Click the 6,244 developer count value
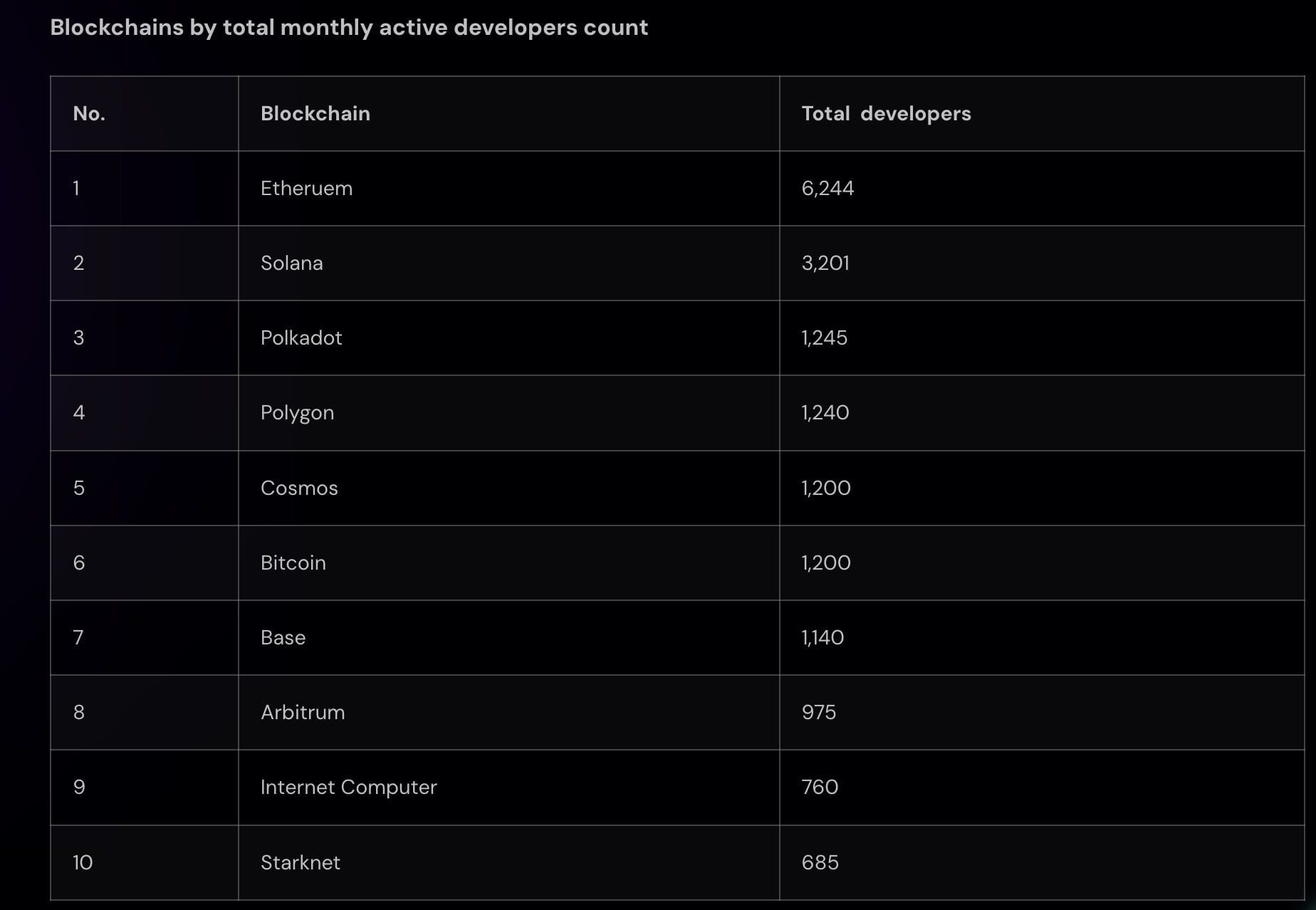This screenshot has height=910, width=1316. click(x=827, y=189)
